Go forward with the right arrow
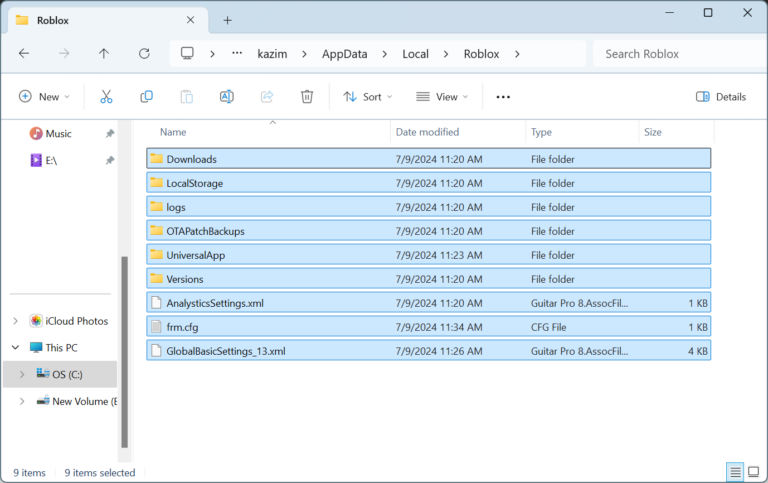Image resolution: width=768 pixels, height=483 pixels. point(64,53)
